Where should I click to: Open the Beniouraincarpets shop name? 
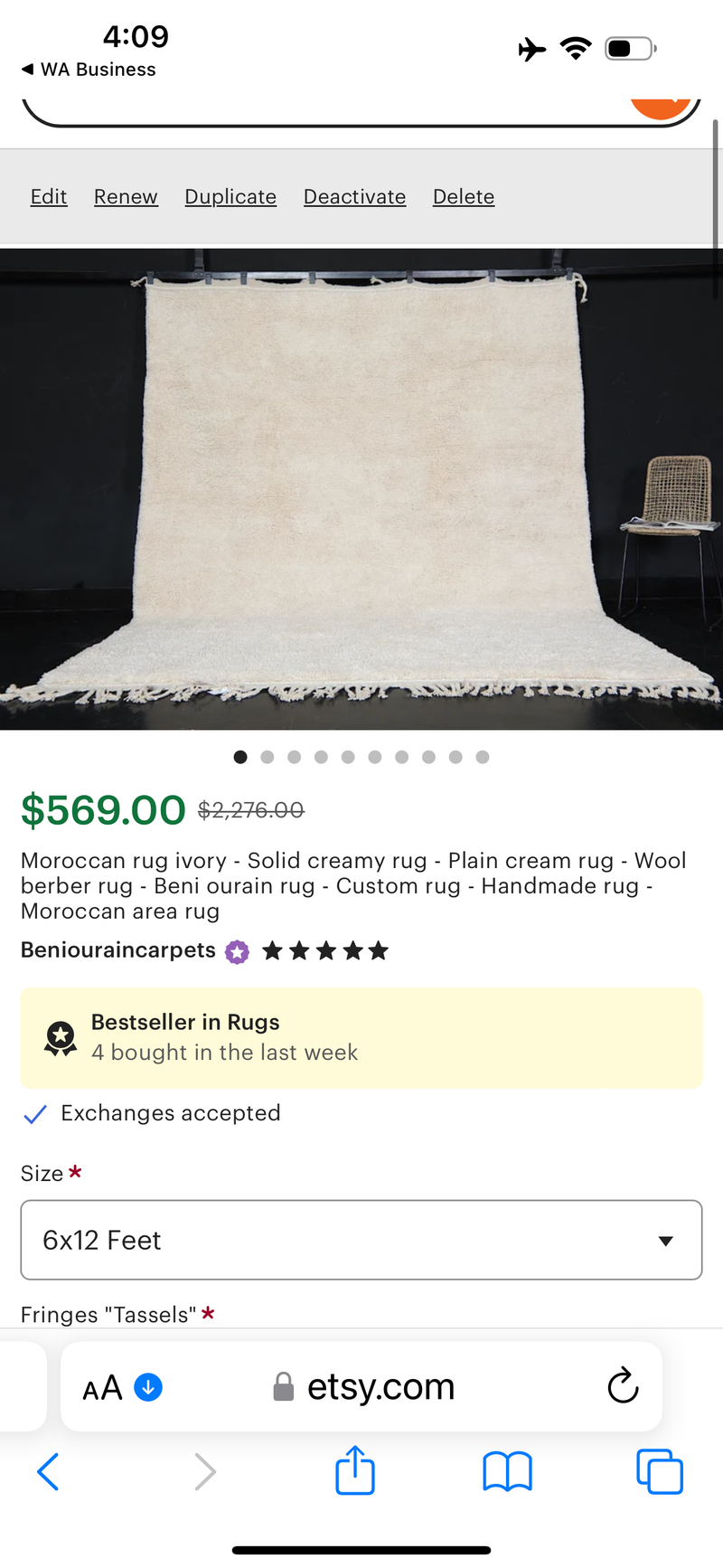click(x=118, y=950)
